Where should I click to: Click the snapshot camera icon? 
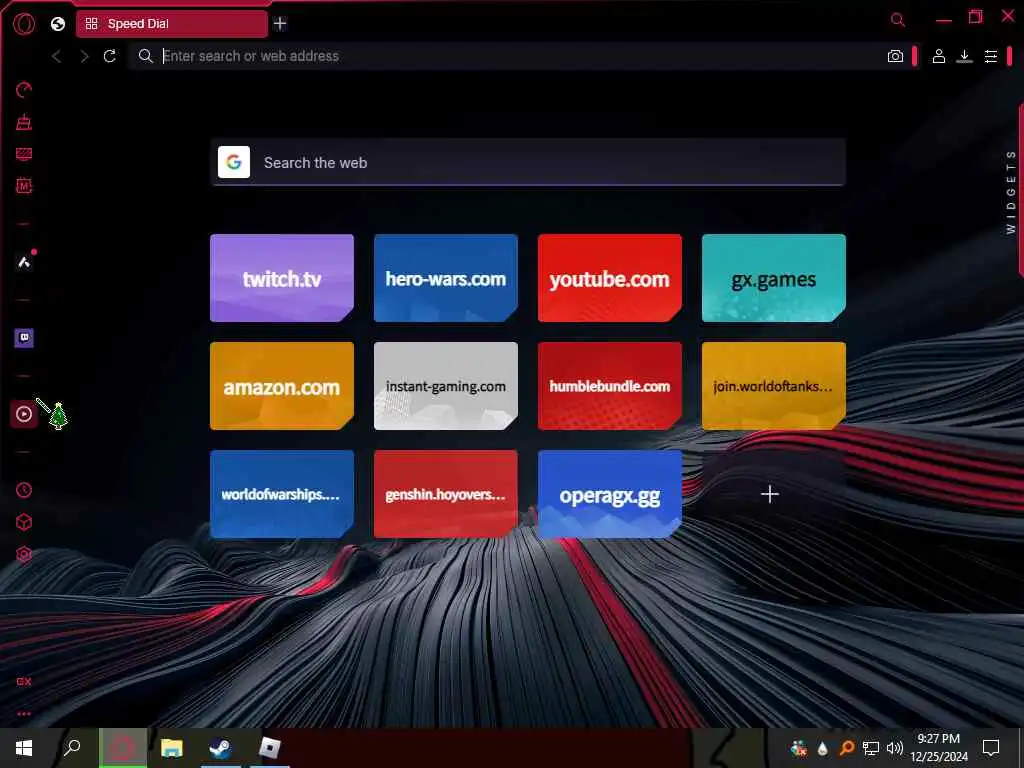coord(895,56)
